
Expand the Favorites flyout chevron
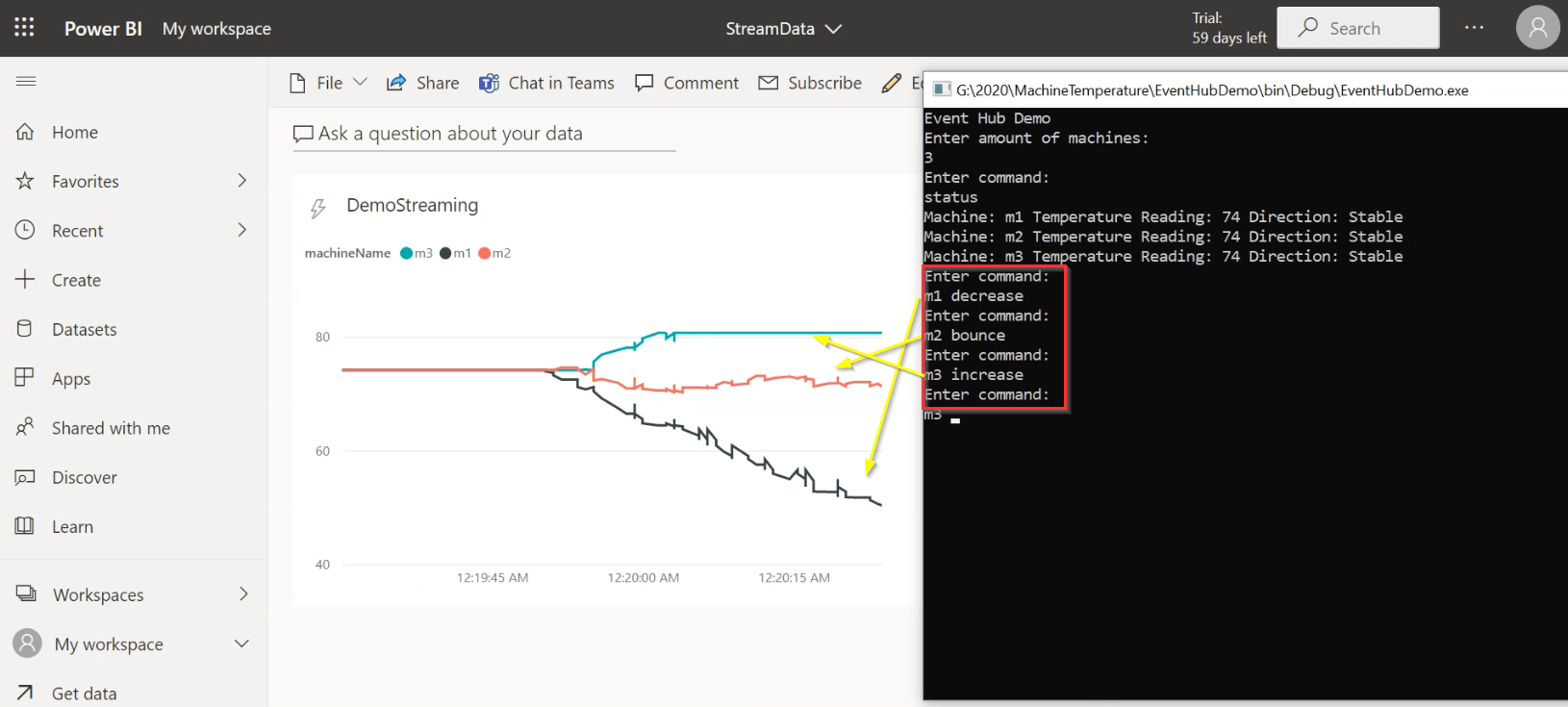point(242,181)
